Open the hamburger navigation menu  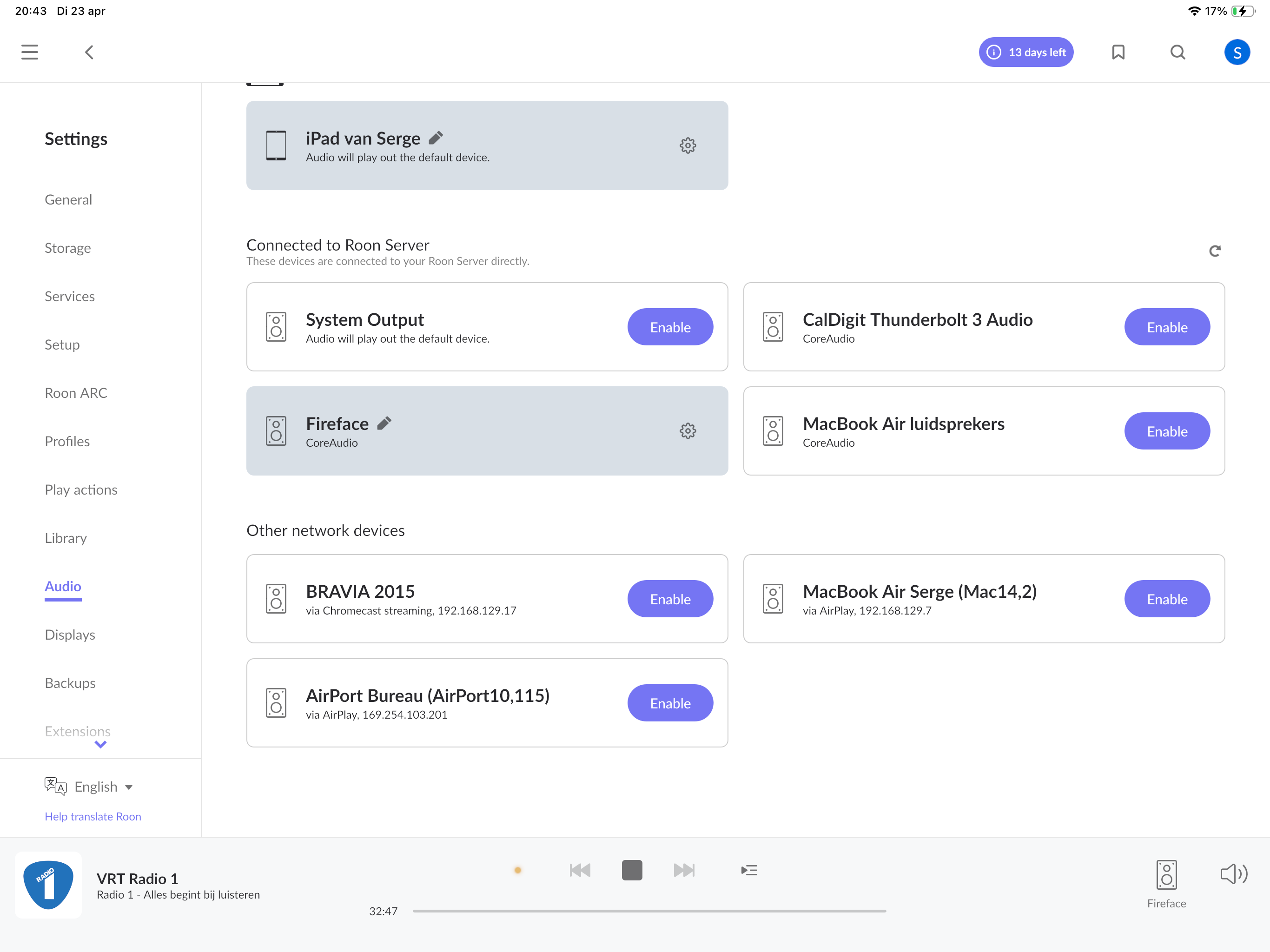(x=29, y=52)
